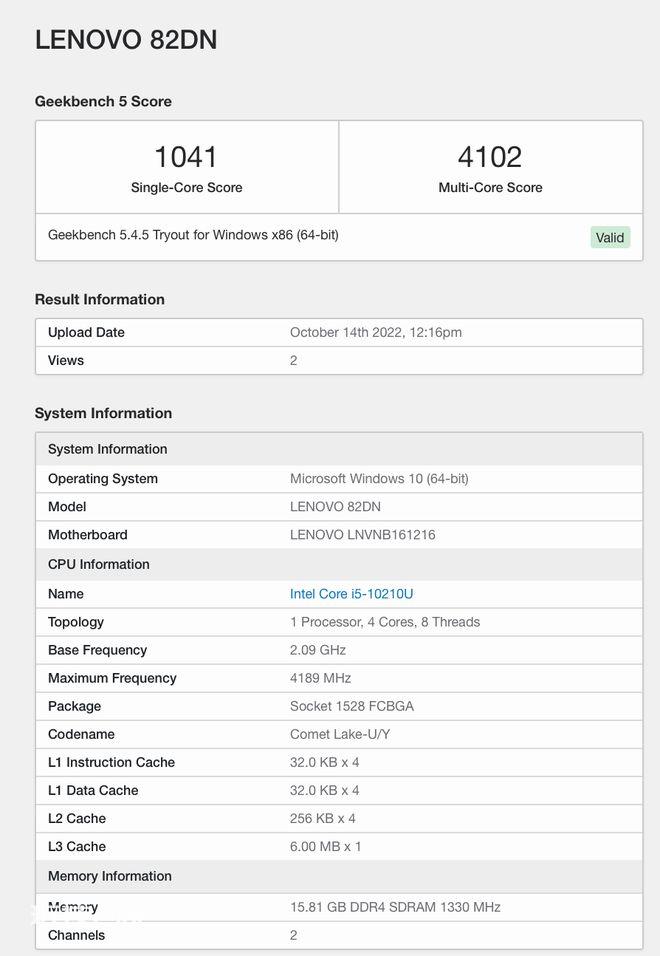Click the 15.81 GB DDR4 memory value
This screenshot has height=956, width=660.
[x=395, y=907]
